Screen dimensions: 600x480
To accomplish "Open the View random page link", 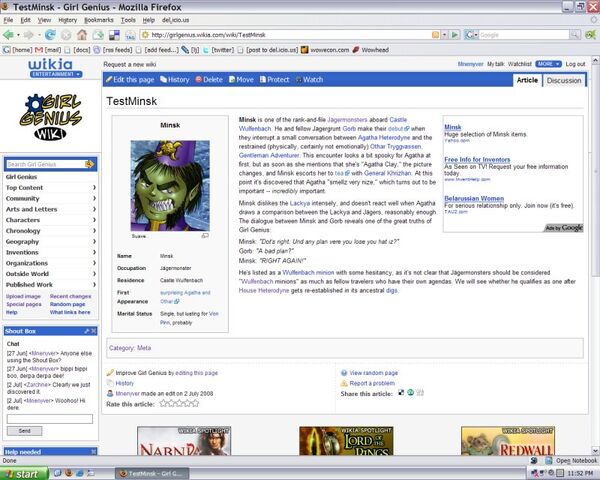I will click(x=373, y=372).
